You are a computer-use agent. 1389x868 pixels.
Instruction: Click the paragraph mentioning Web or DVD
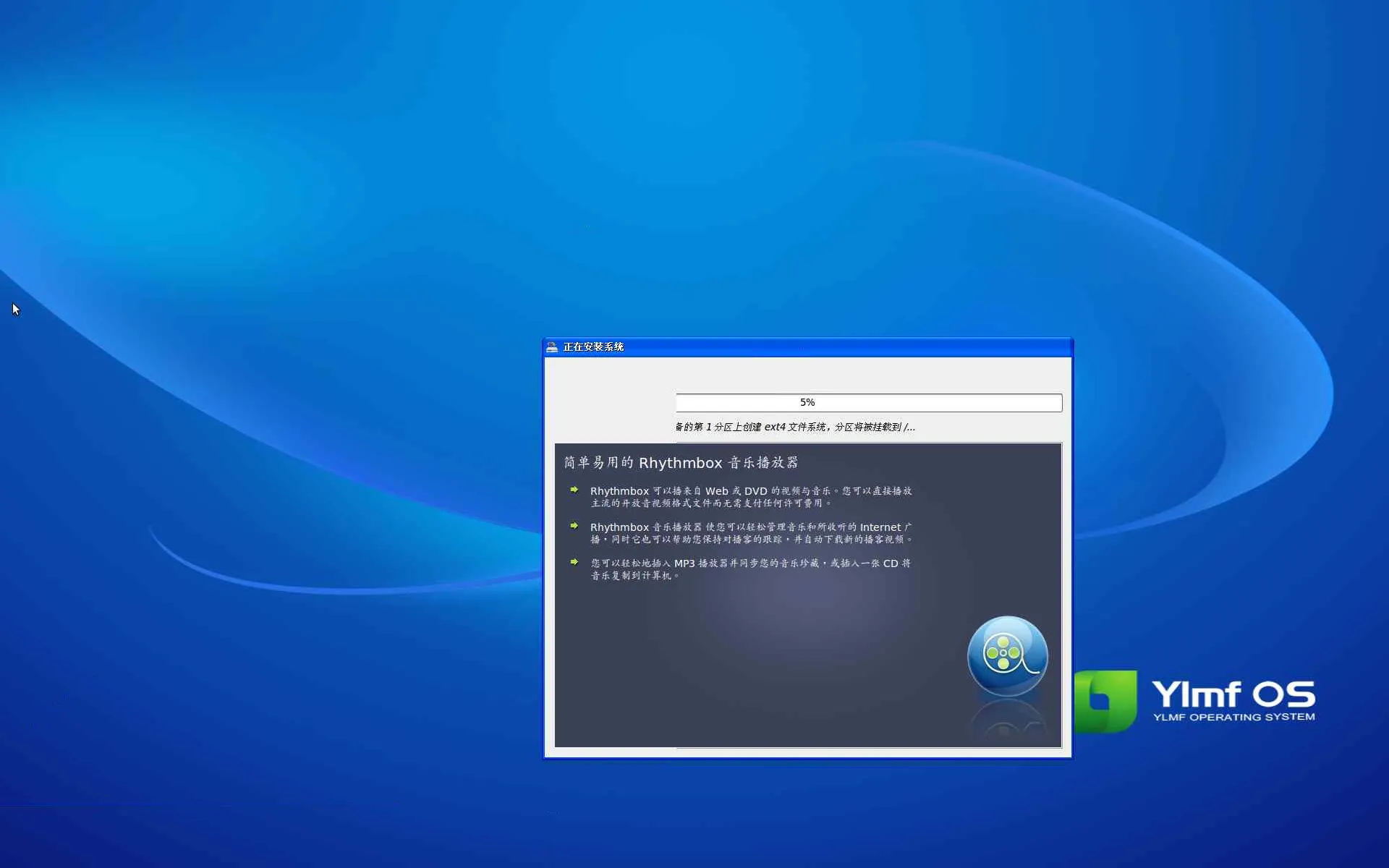pos(750,497)
